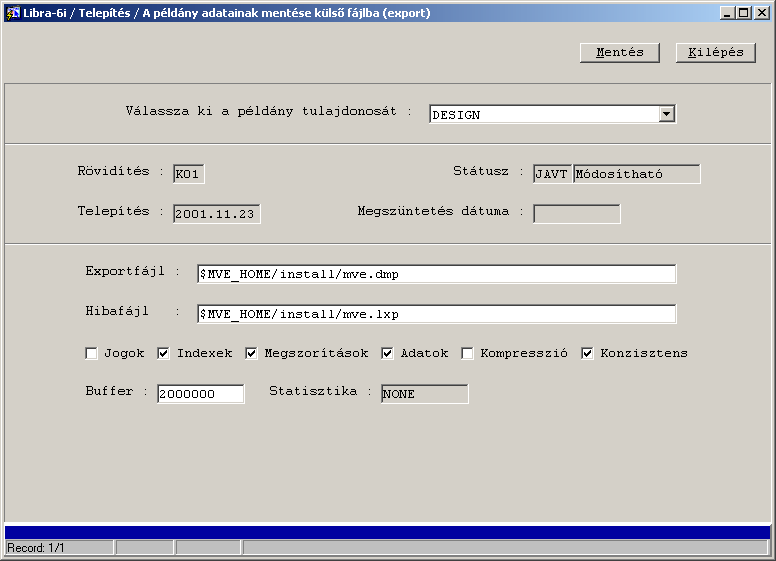
Task: Click the Hibafájl label
Action: [117, 311]
